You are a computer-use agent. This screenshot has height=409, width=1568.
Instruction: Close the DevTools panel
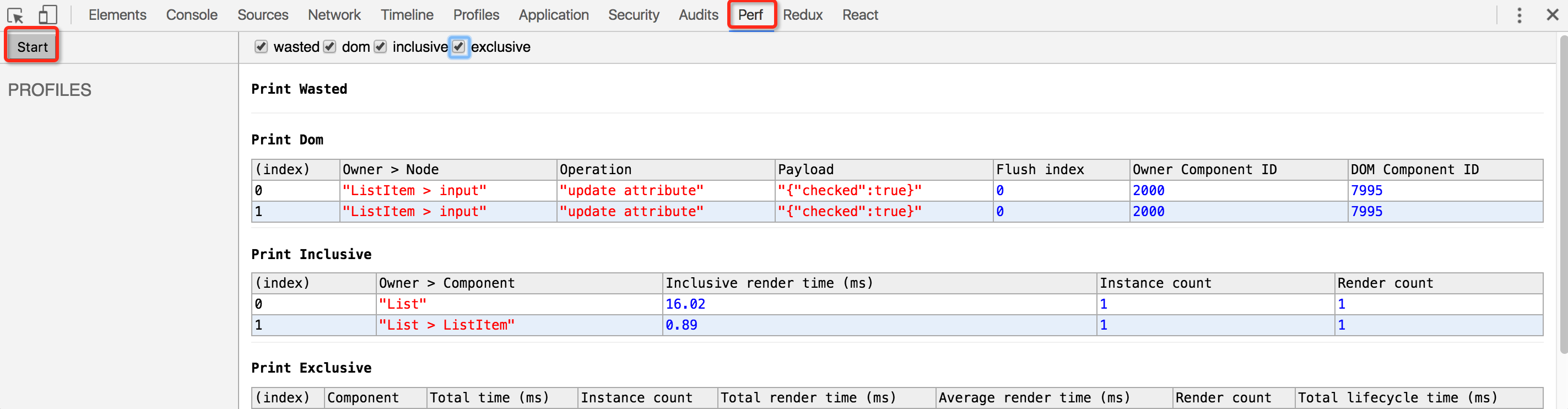tap(1552, 14)
